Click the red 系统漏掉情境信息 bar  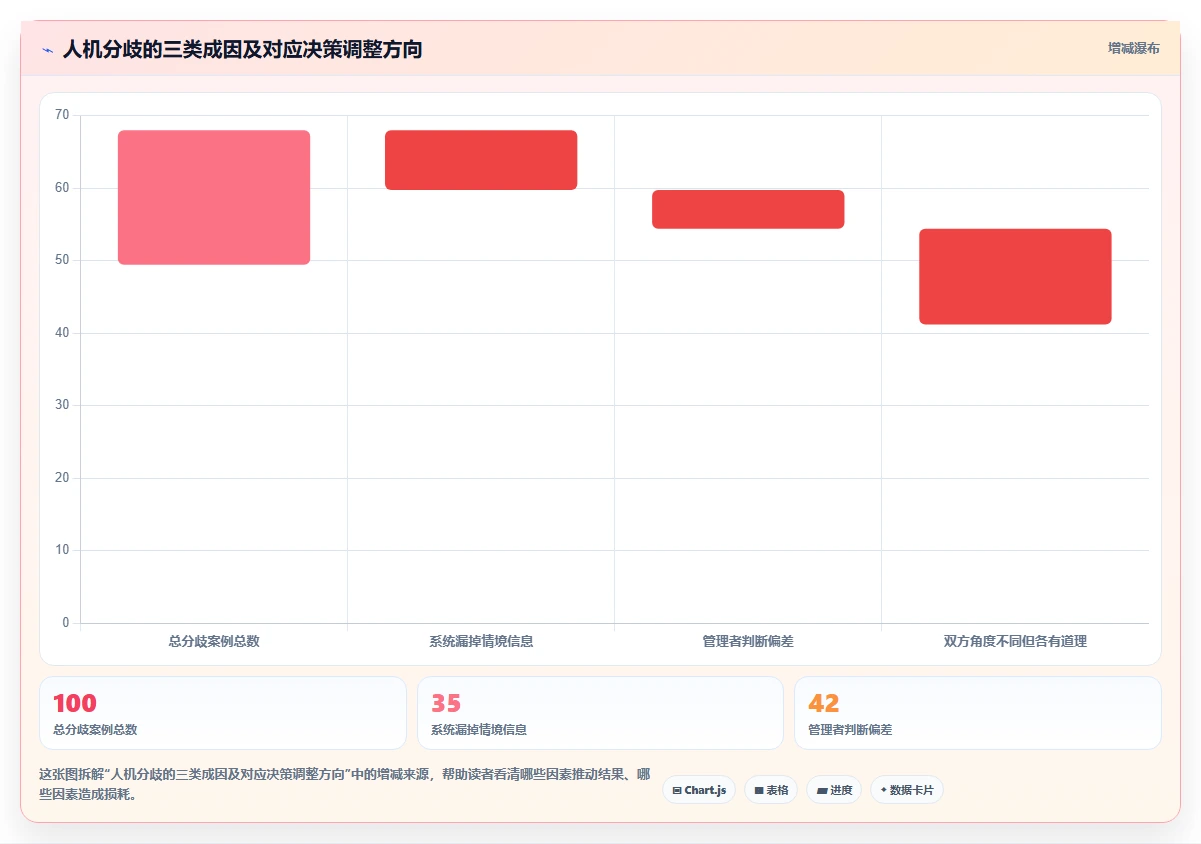481,160
